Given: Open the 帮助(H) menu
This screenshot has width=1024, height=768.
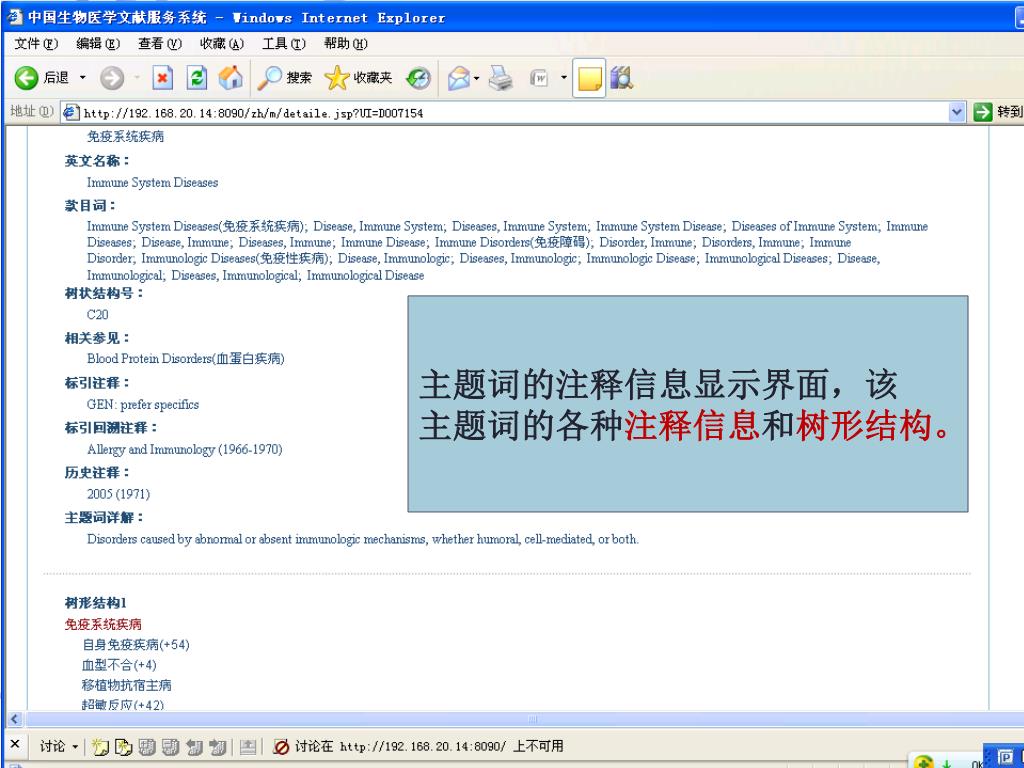Looking at the screenshot, I should pyautogui.click(x=345, y=44).
